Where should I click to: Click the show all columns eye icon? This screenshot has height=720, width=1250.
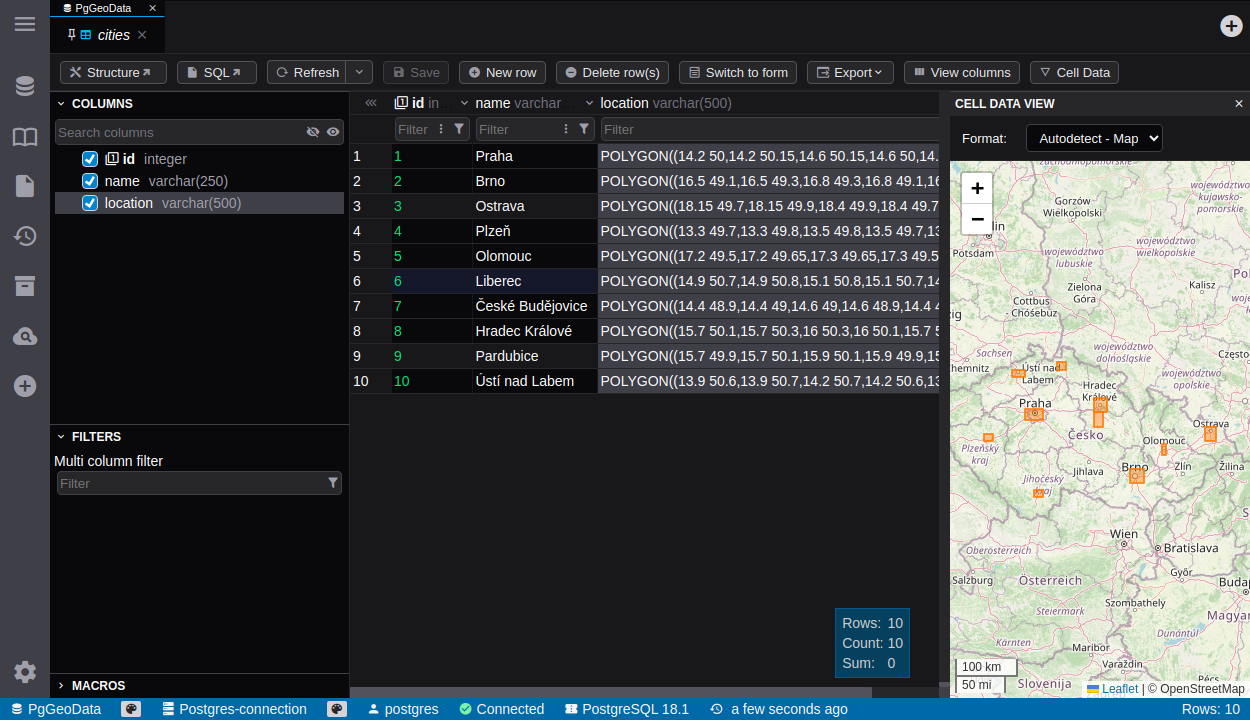click(x=333, y=132)
